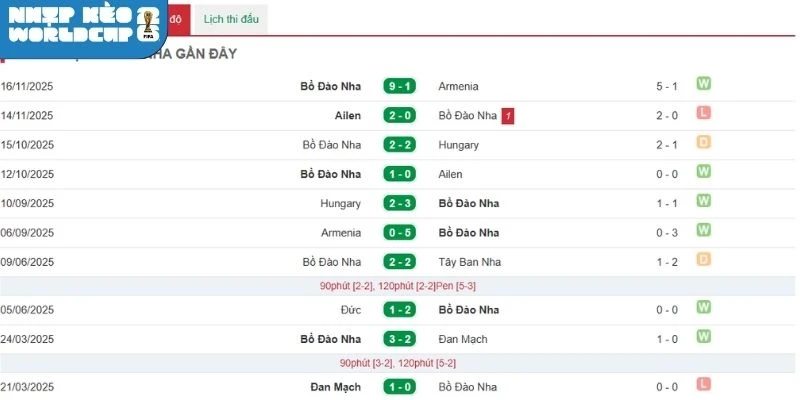Click the Tây Ban Nha team link
This screenshot has width=800, height=400.
click(470, 261)
